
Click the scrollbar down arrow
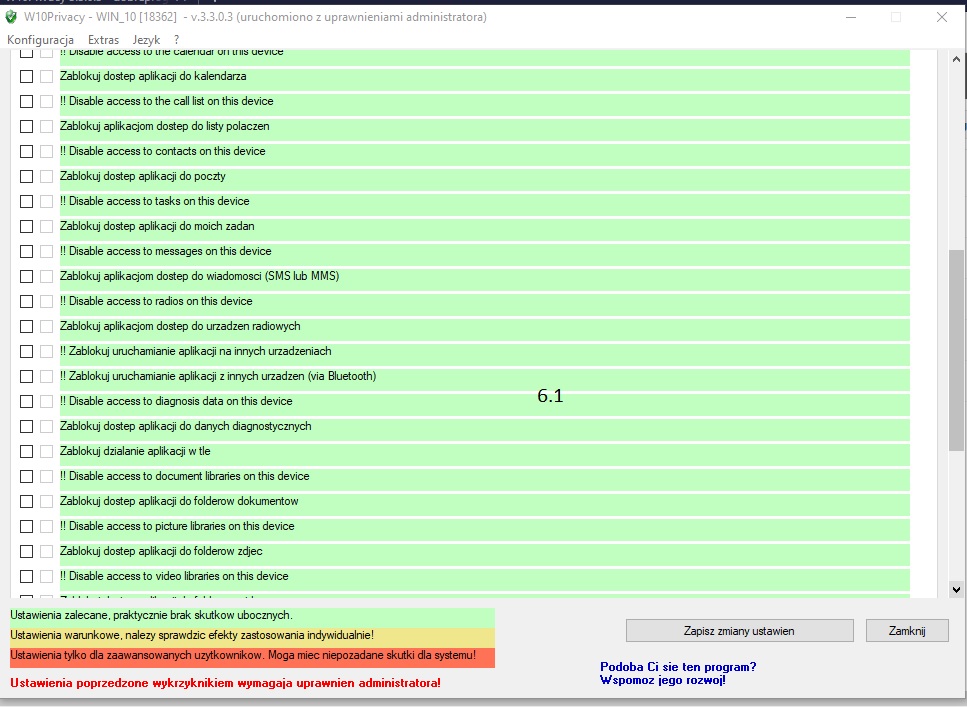[x=956, y=589]
